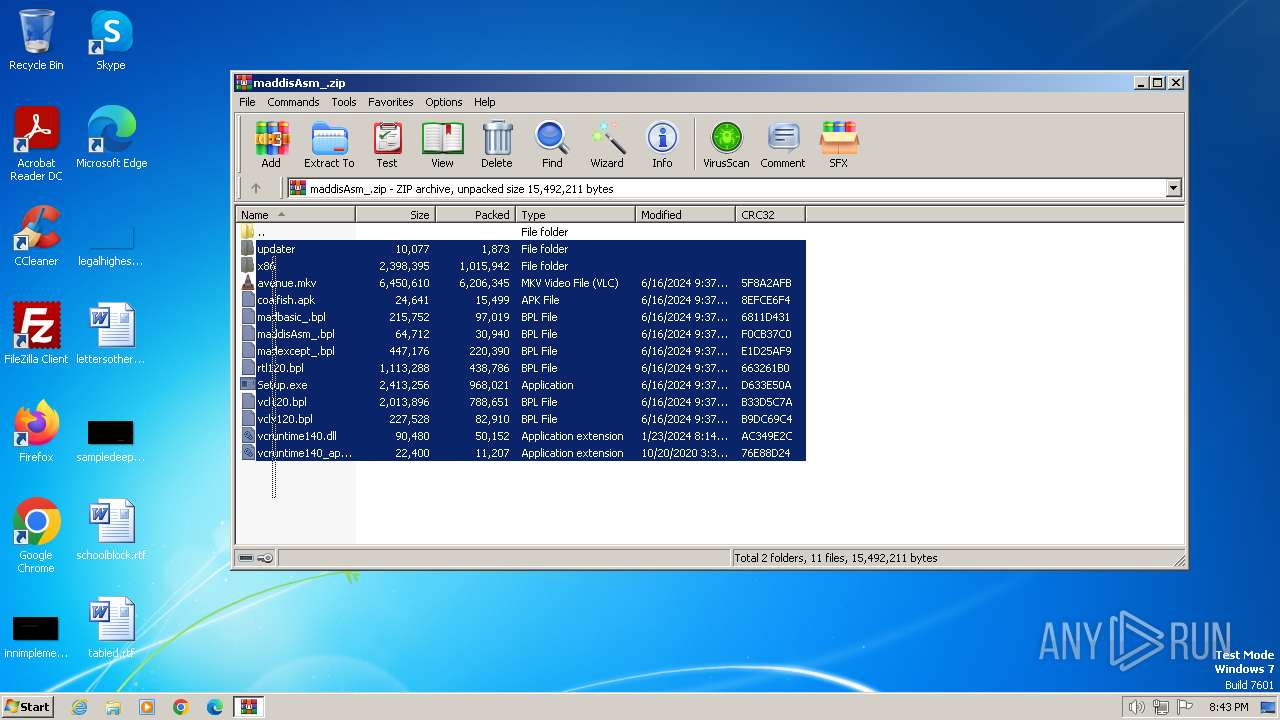1280x720 pixels.
Task: Click the clock showing 8:43 PM
Action: click(1228, 707)
